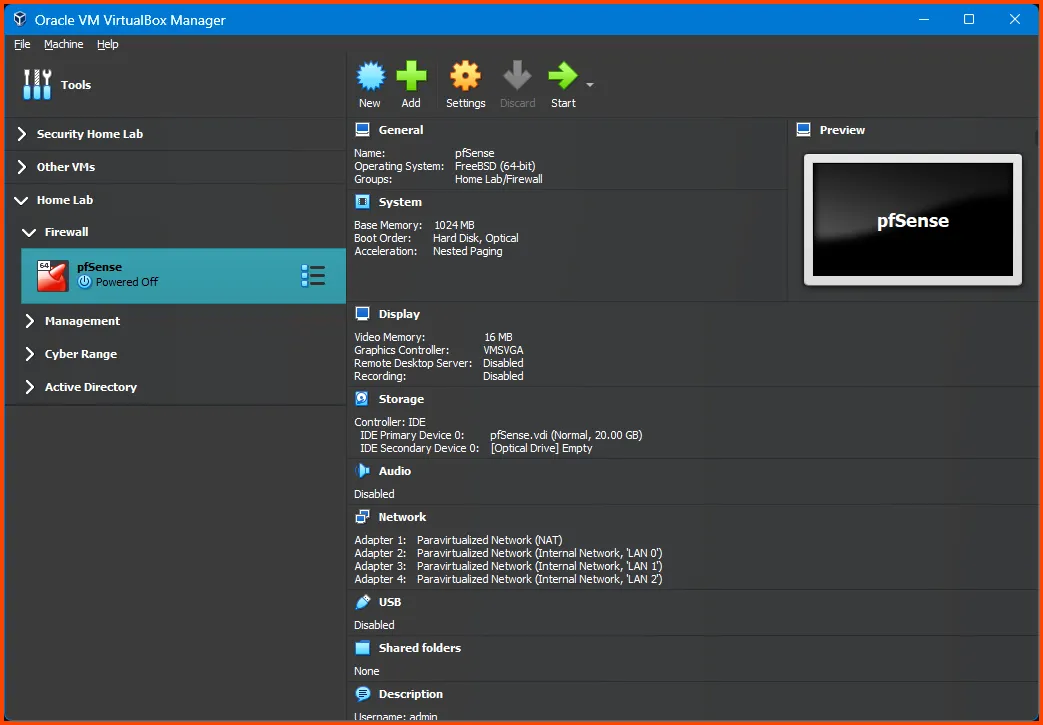
Task: Open the General settings heading link
Action: click(400, 130)
